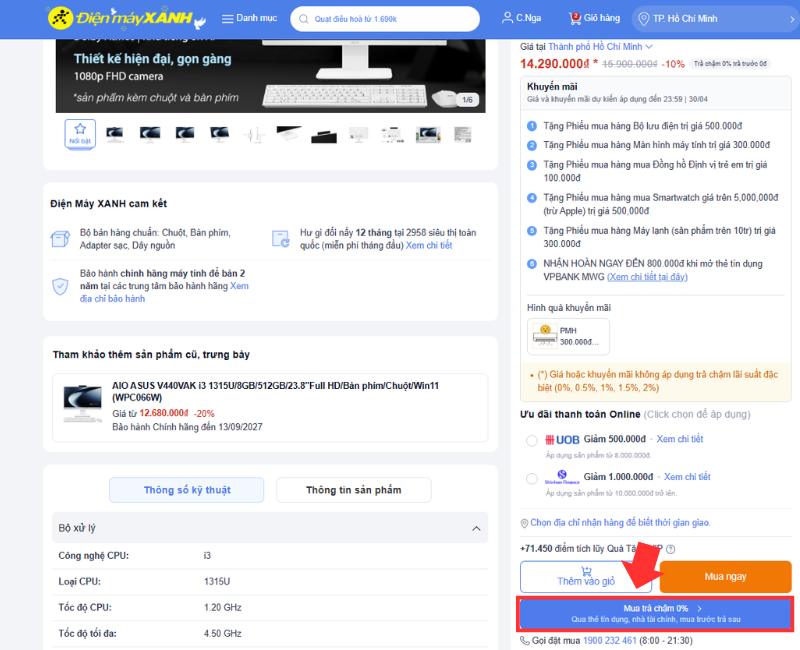Image resolution: width=800 pixels, height=650 pixels.
Task: View the last specifications sheet thumbnail
Action: (463, 135)
